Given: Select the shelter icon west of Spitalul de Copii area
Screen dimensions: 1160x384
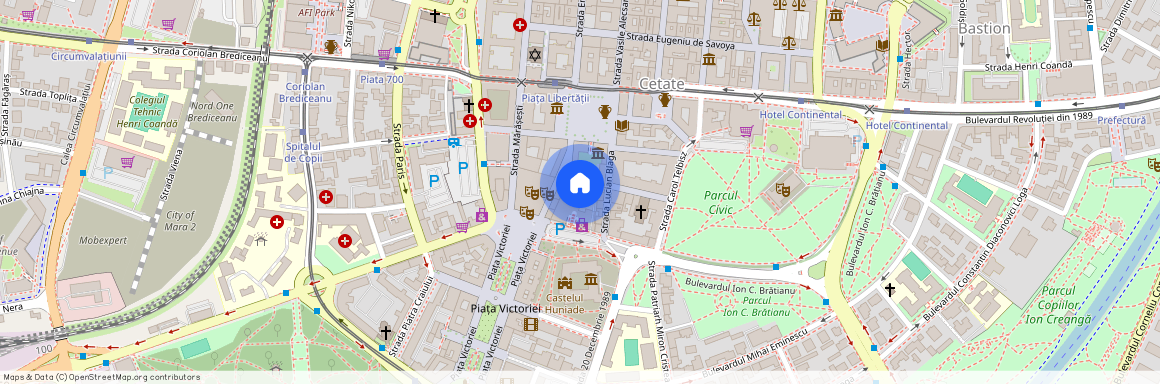Looking at the screenshot, I should tap(260, 239).
